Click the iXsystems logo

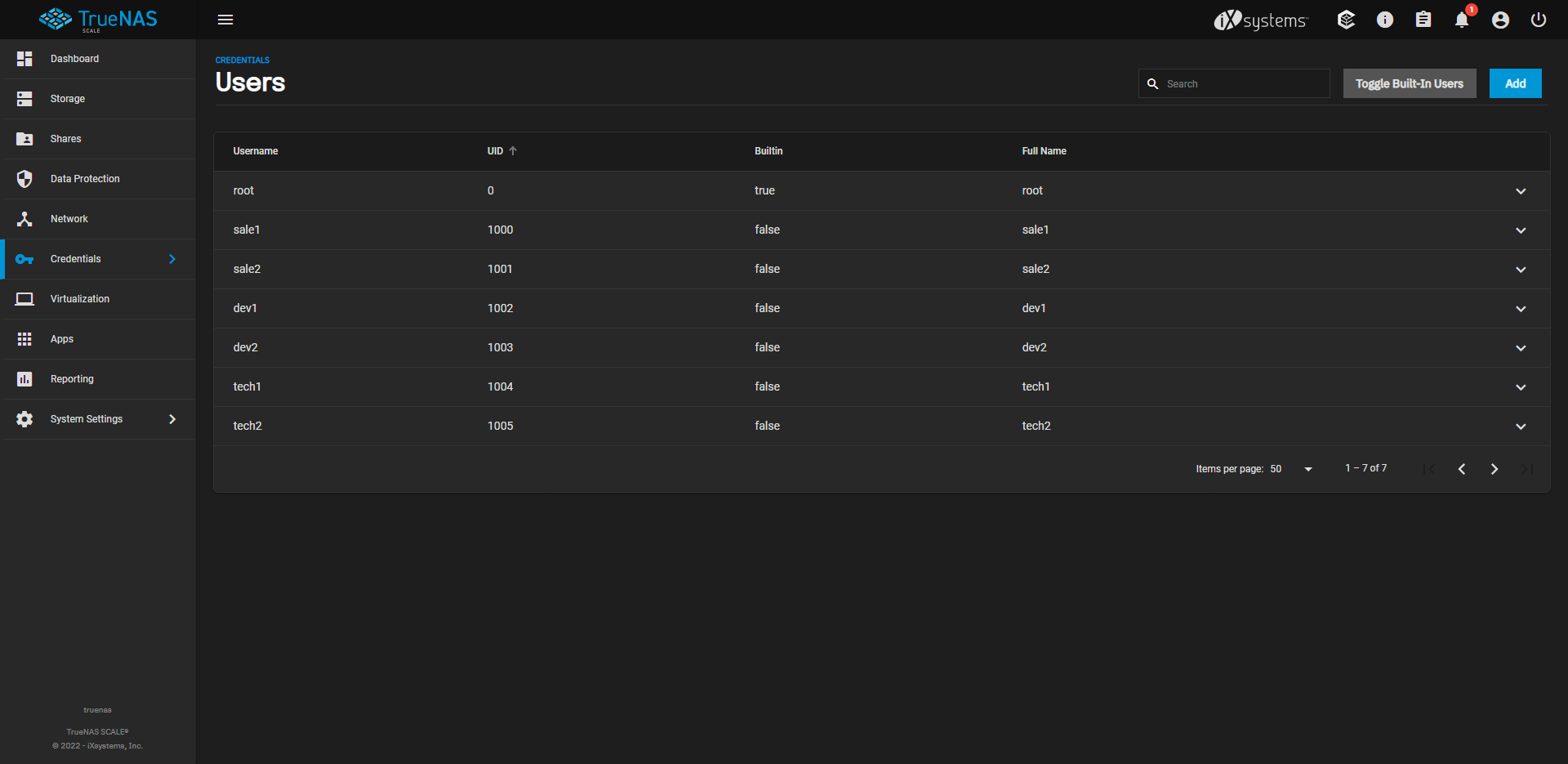pyautogui.click(x=1261, y=20)
